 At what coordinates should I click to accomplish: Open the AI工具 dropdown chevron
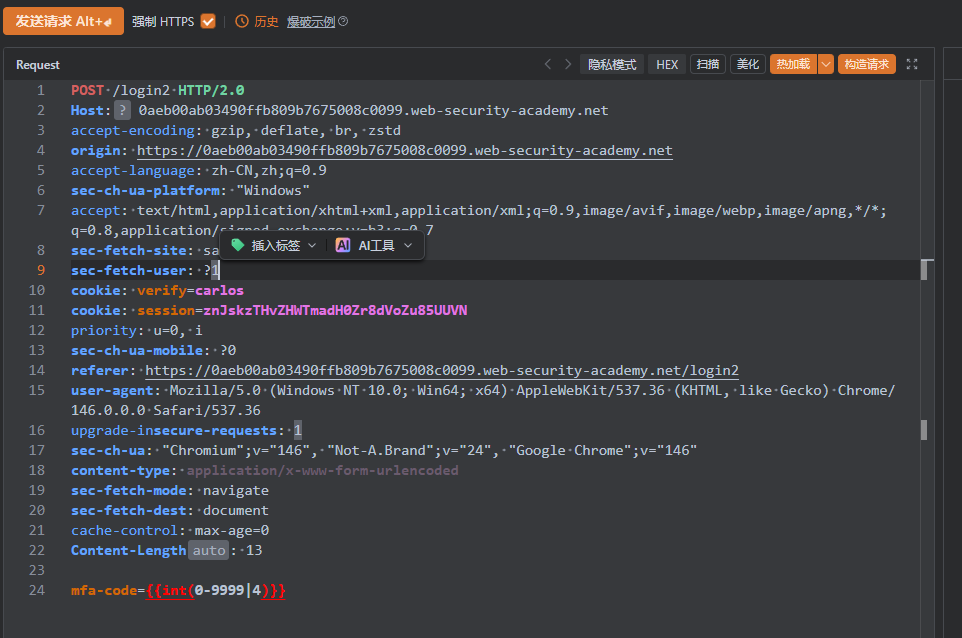pos(407,245)
